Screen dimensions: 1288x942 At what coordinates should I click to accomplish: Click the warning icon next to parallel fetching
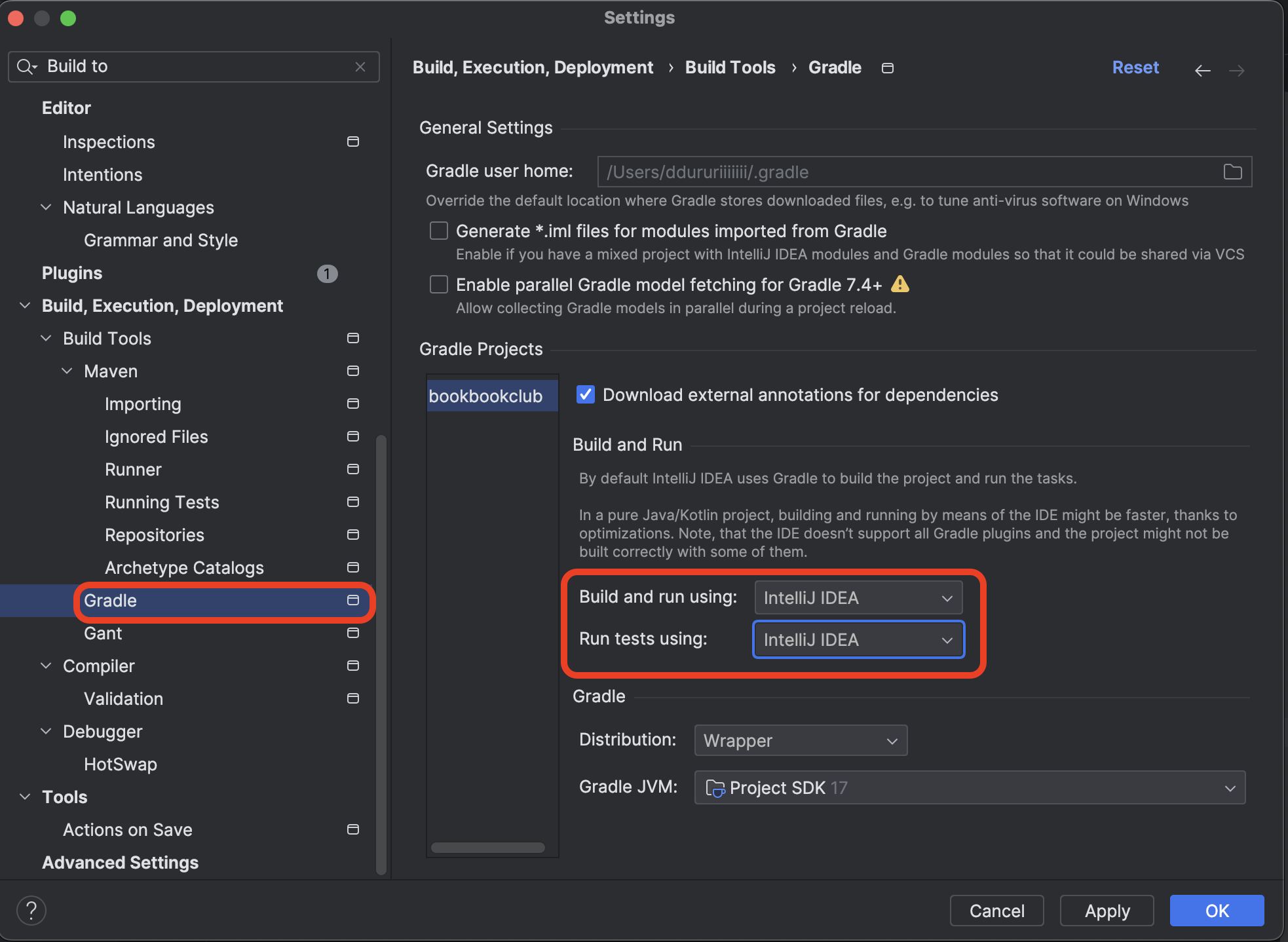tap(900, 284)
